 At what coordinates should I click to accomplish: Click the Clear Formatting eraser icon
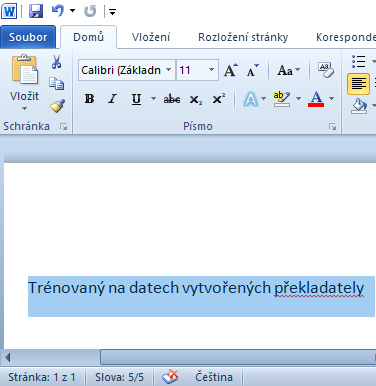(x=325, y=70)
